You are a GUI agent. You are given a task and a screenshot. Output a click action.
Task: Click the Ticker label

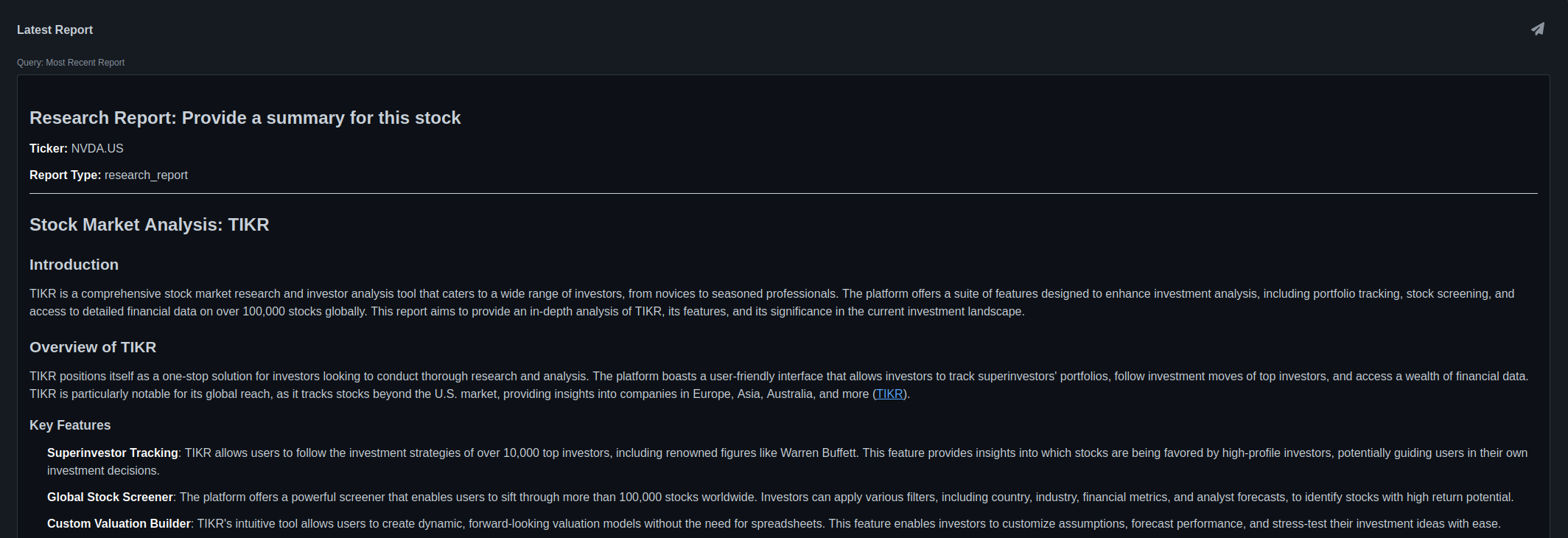coord(49,149)
